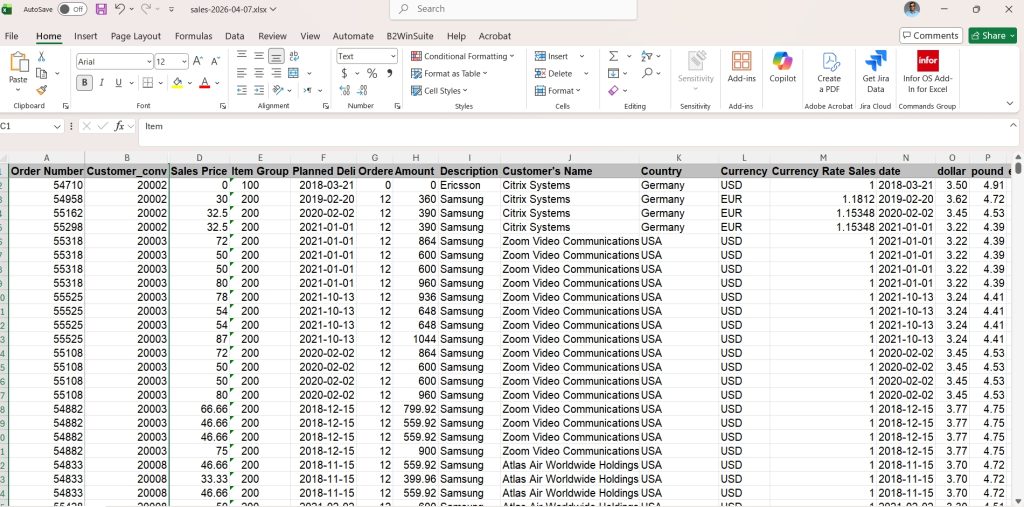Click Increase Indent icon

(259, 90)
